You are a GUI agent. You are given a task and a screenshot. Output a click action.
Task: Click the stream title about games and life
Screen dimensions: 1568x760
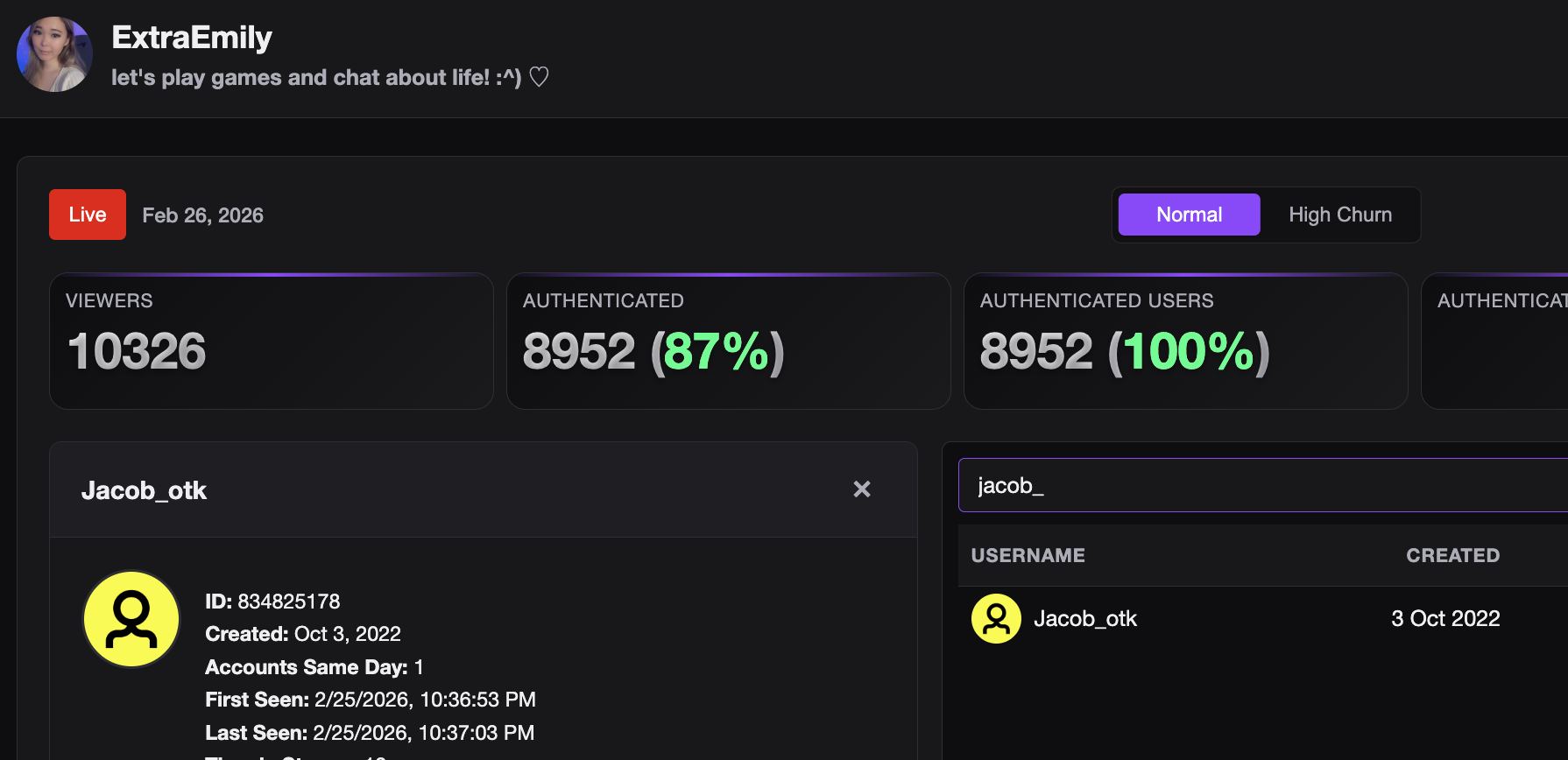(x=330, y=77)
